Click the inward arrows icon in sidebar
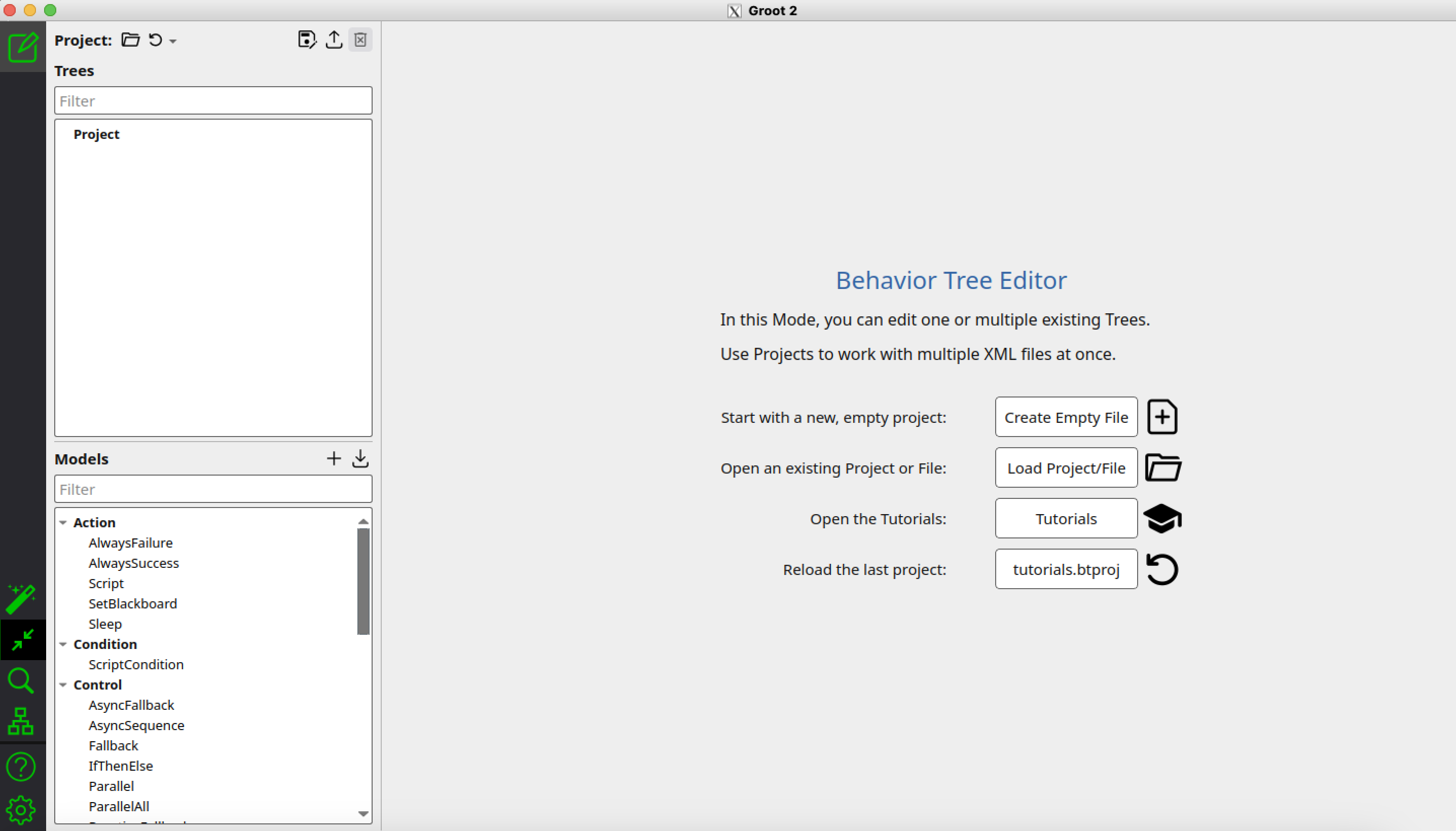 [x=23, y=639]
